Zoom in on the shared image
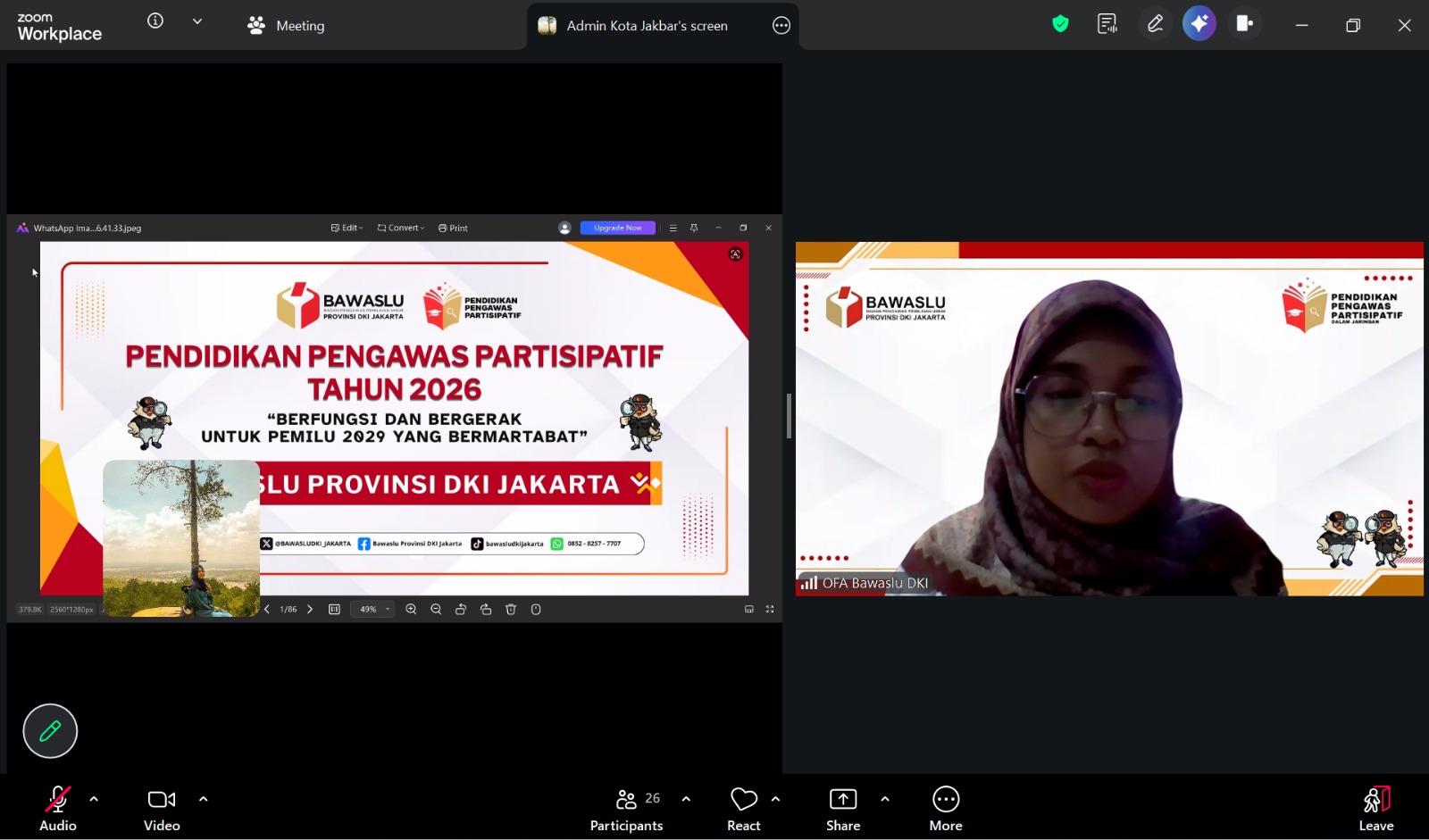This screenshot has height=840, width=1429. tap(411, 610)
